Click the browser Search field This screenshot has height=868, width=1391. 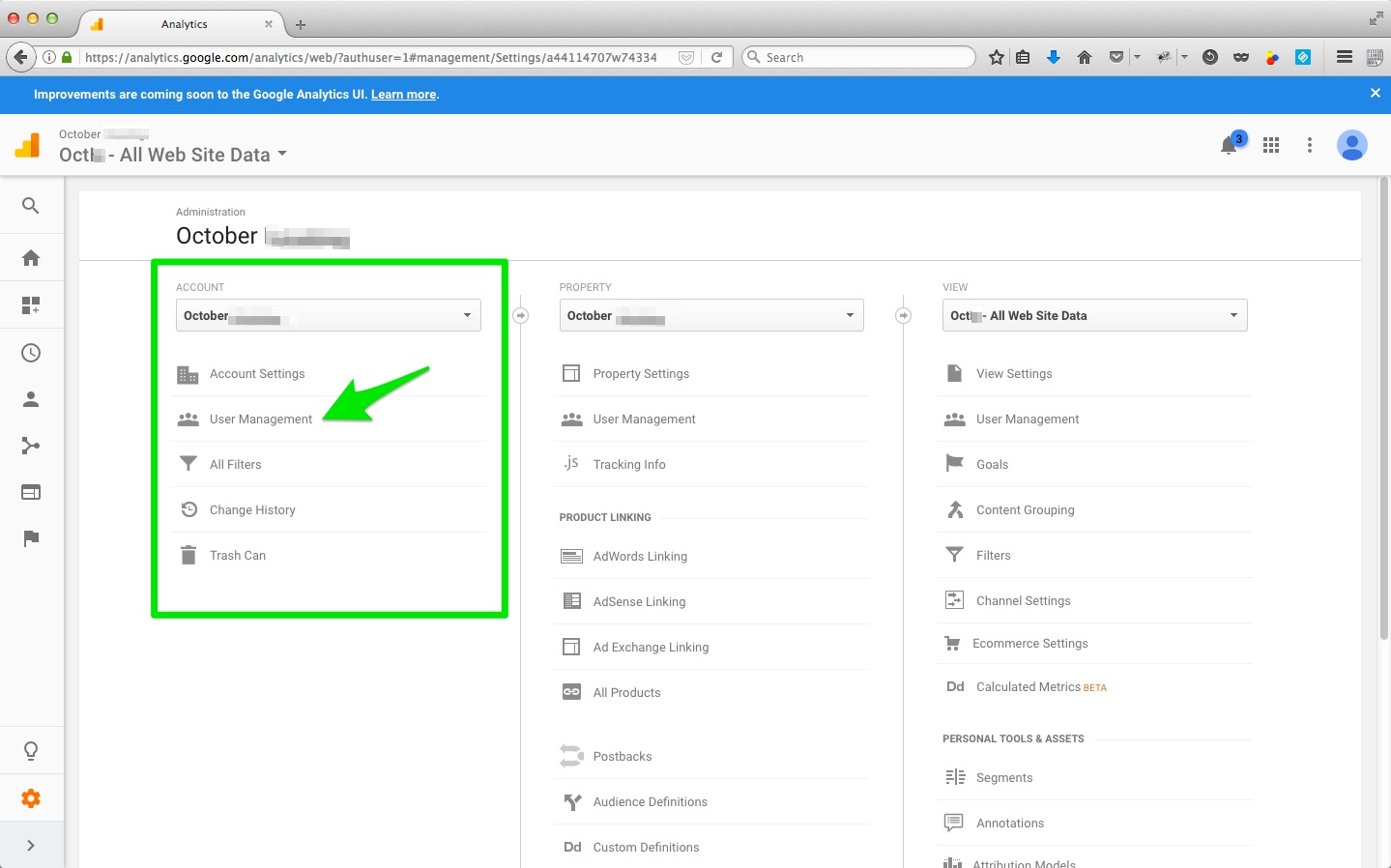click(858, 57)
